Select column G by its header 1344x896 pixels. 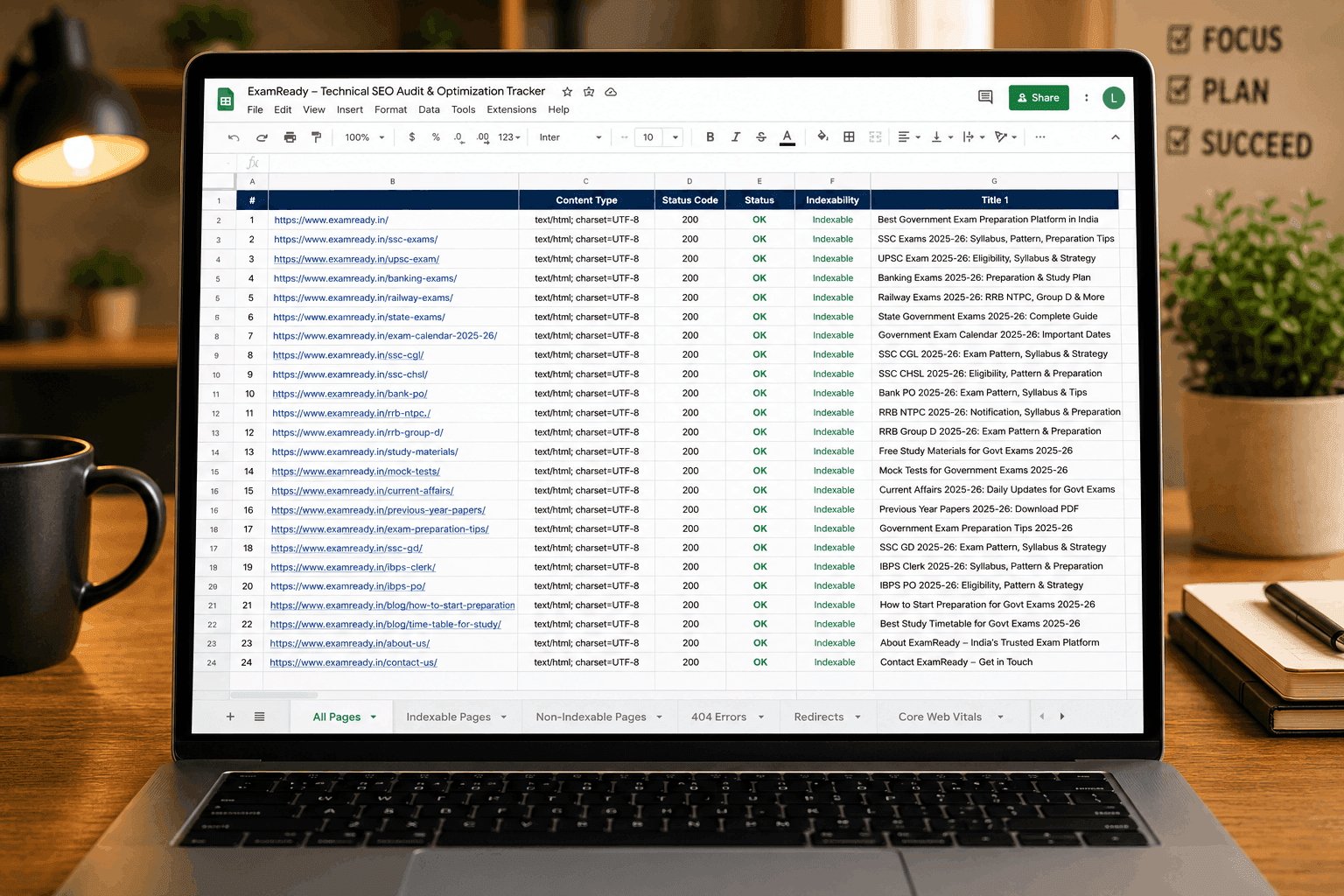(994, 181)
